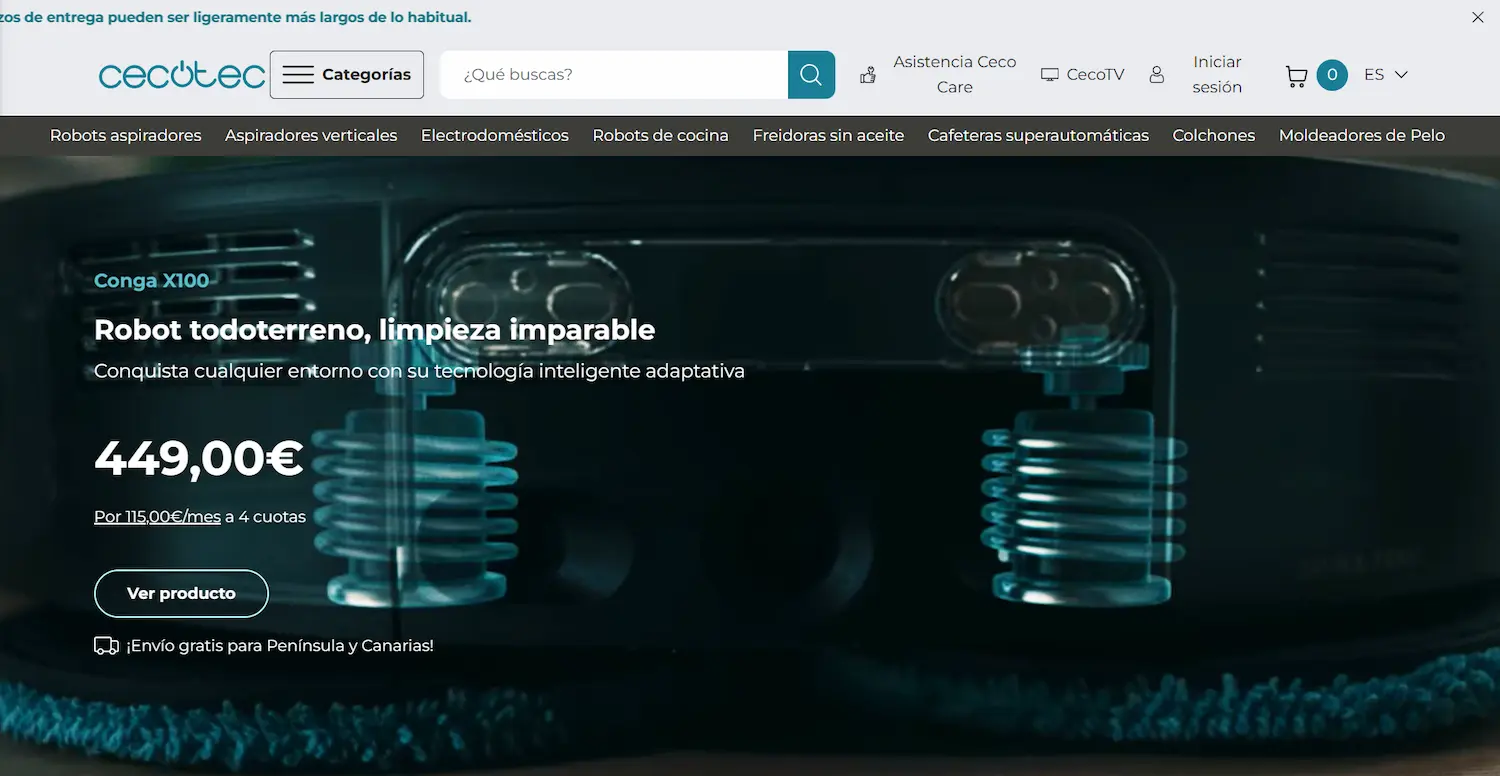1500x776 pixels.
Task: Select the Colchones menu item
Action: click(1214, 135)
